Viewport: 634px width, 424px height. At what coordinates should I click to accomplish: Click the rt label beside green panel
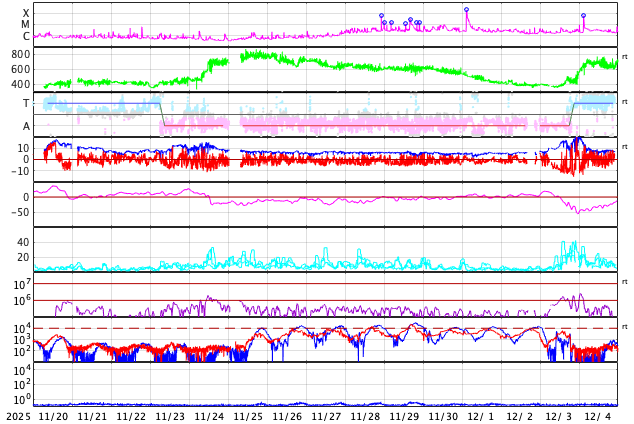point(625,57)
